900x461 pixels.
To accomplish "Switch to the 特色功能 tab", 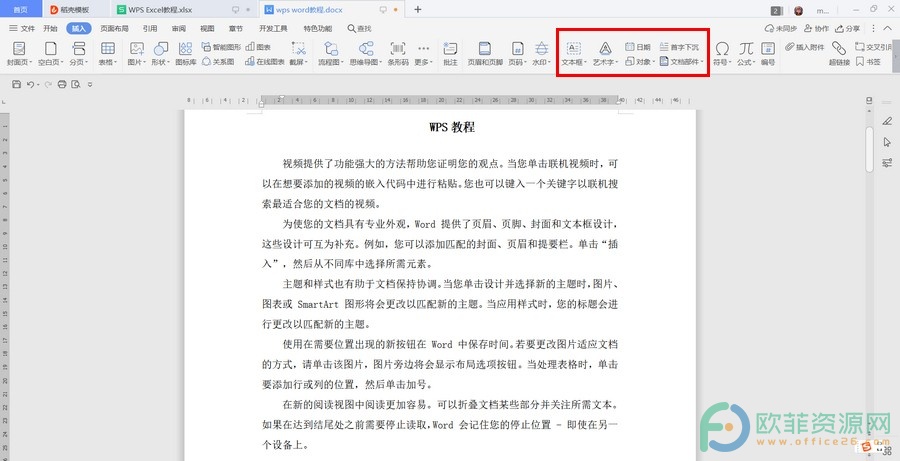I will click(x=317, y=28).
